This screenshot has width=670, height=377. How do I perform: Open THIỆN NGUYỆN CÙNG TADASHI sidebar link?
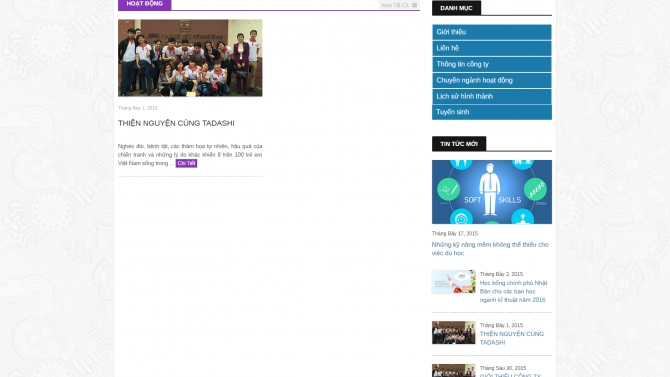point(511,338)
